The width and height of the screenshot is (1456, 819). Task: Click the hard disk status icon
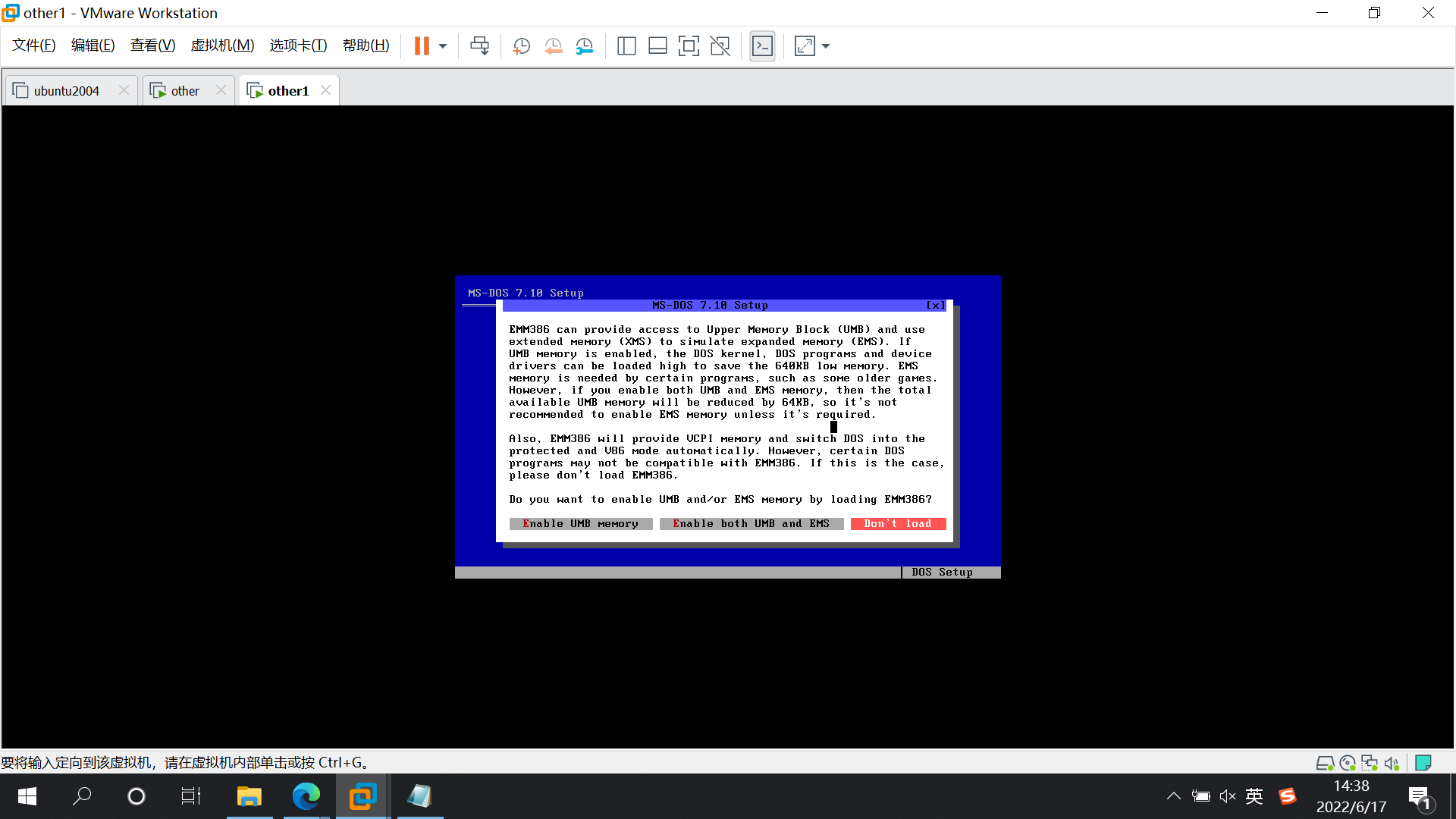coord(1326,763)
